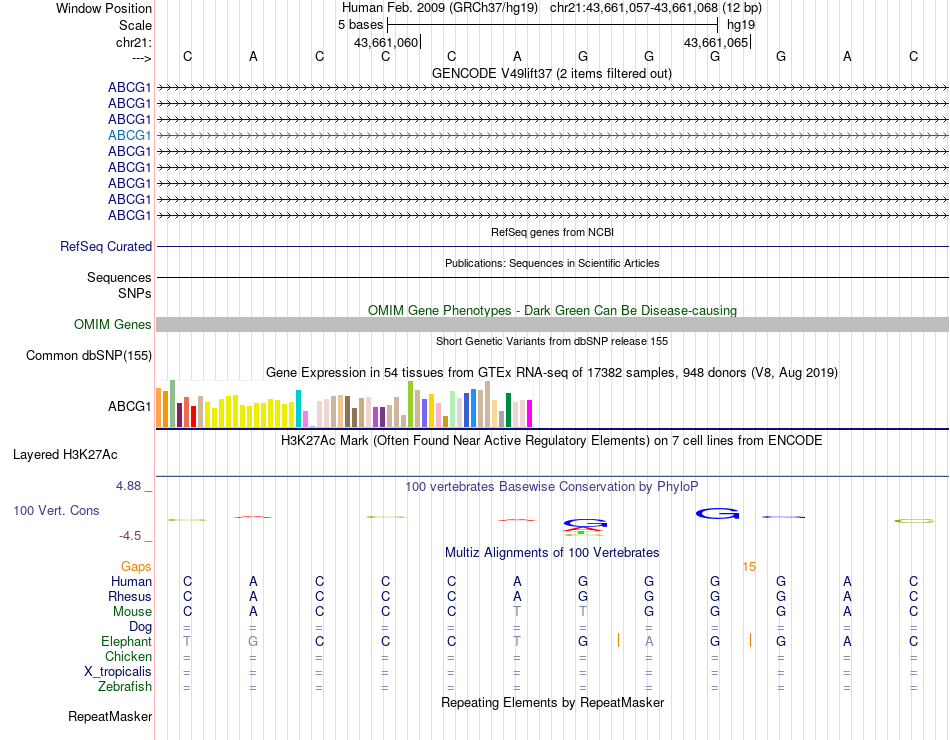Select the Chicken species row label
The image size is (950, 740).
(128, 656)
